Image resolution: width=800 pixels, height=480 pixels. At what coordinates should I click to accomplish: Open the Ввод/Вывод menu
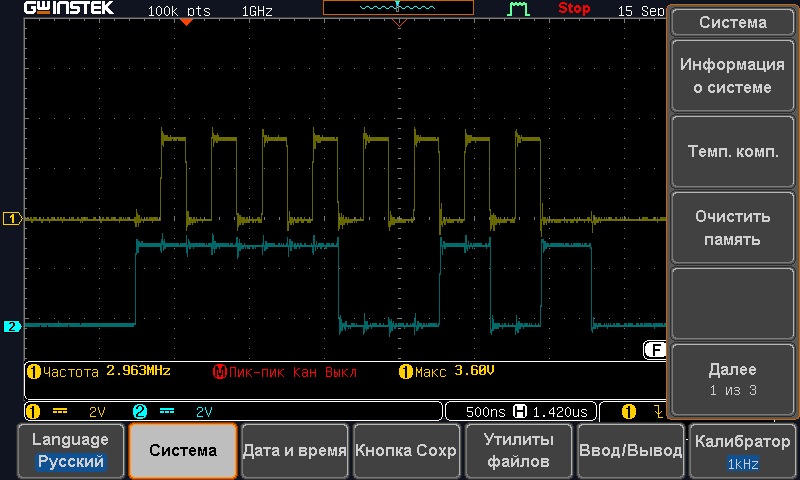(630, 451)
